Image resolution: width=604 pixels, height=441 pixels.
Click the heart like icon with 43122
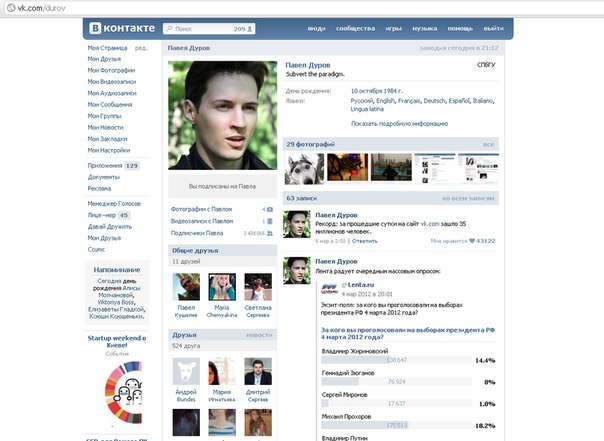tap(472, 241)
